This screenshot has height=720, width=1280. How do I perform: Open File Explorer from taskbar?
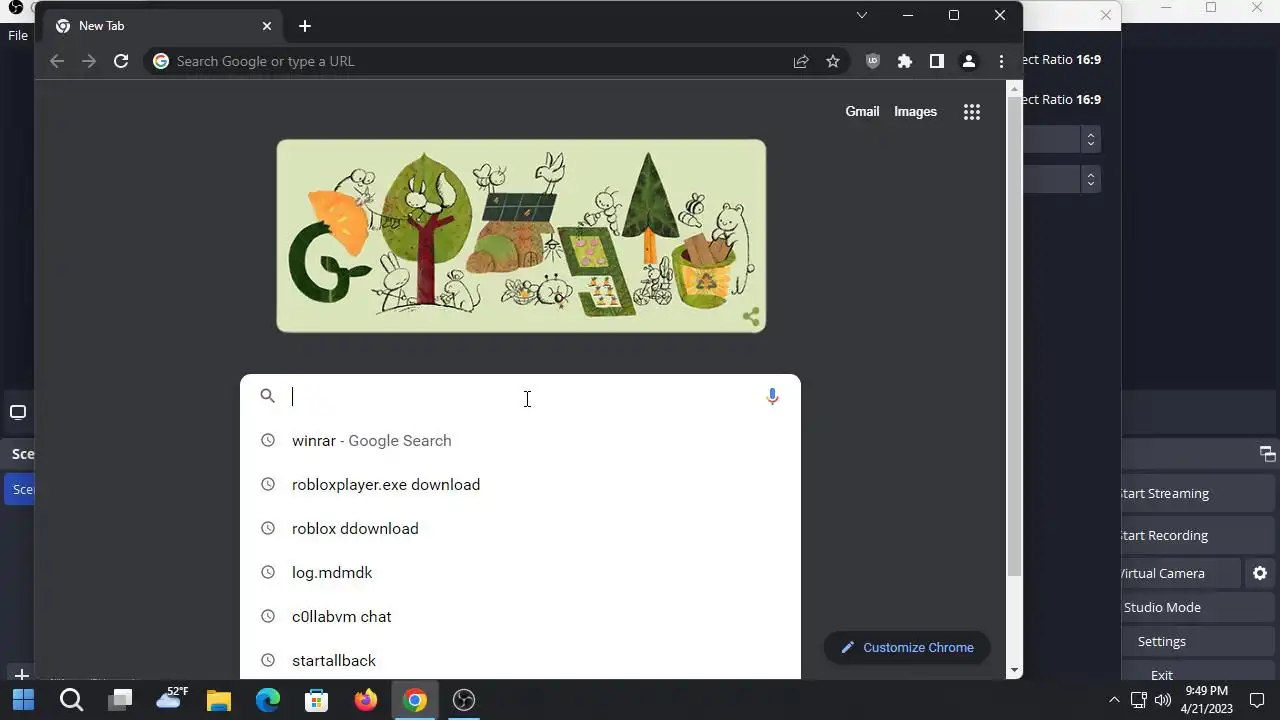(x=219, y=700)
